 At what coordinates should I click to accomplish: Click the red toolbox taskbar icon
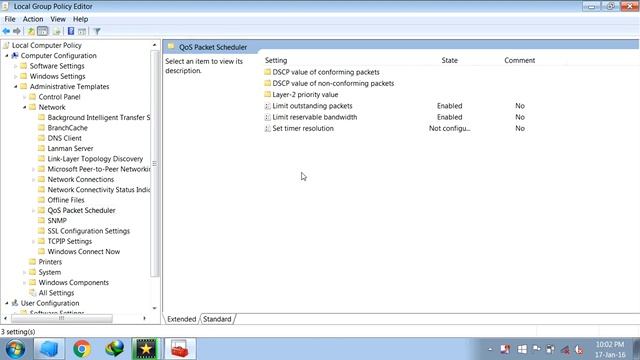click(x=180, y=349)
